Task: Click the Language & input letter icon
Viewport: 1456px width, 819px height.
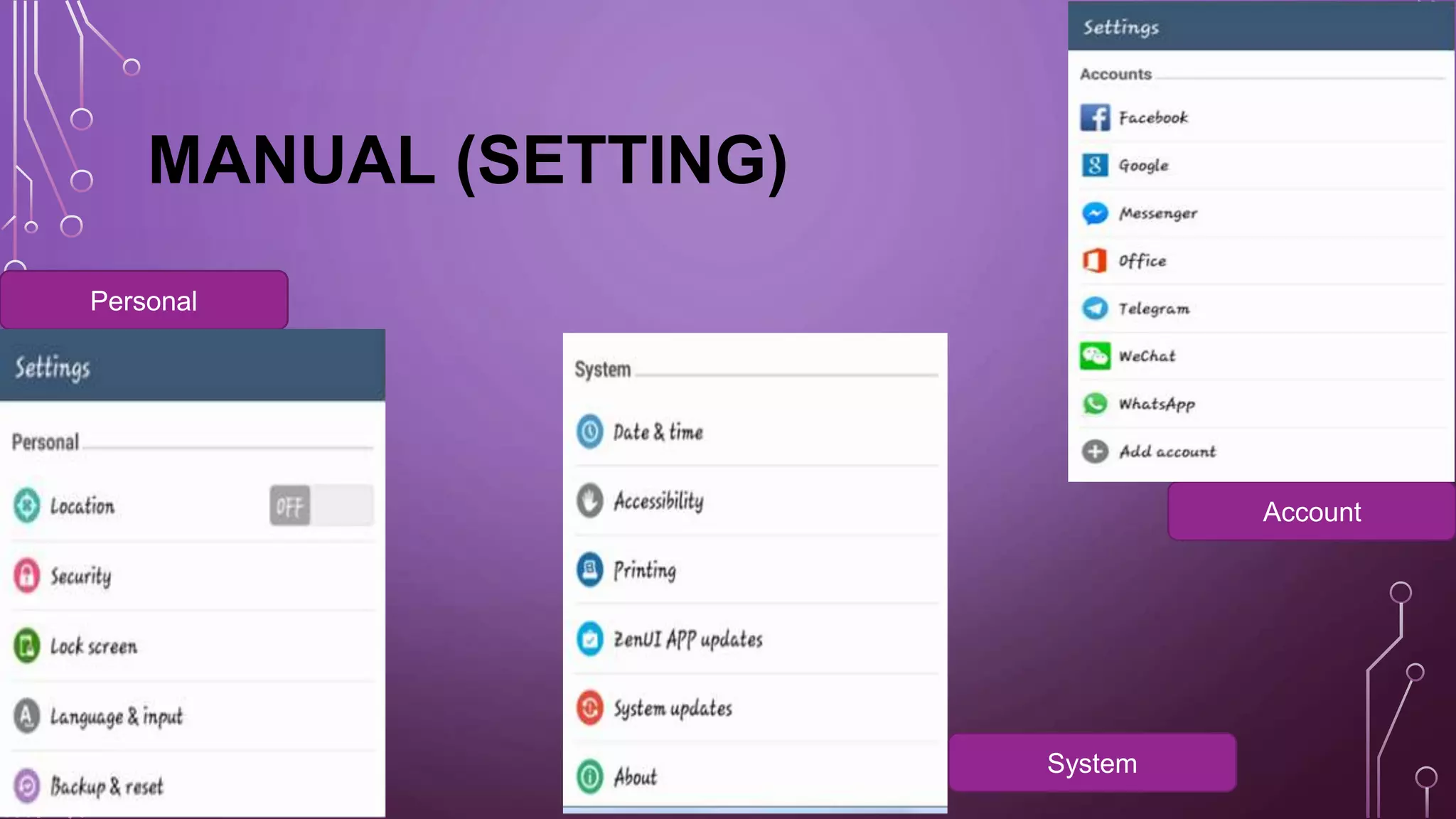Action: tap(27, 716)
